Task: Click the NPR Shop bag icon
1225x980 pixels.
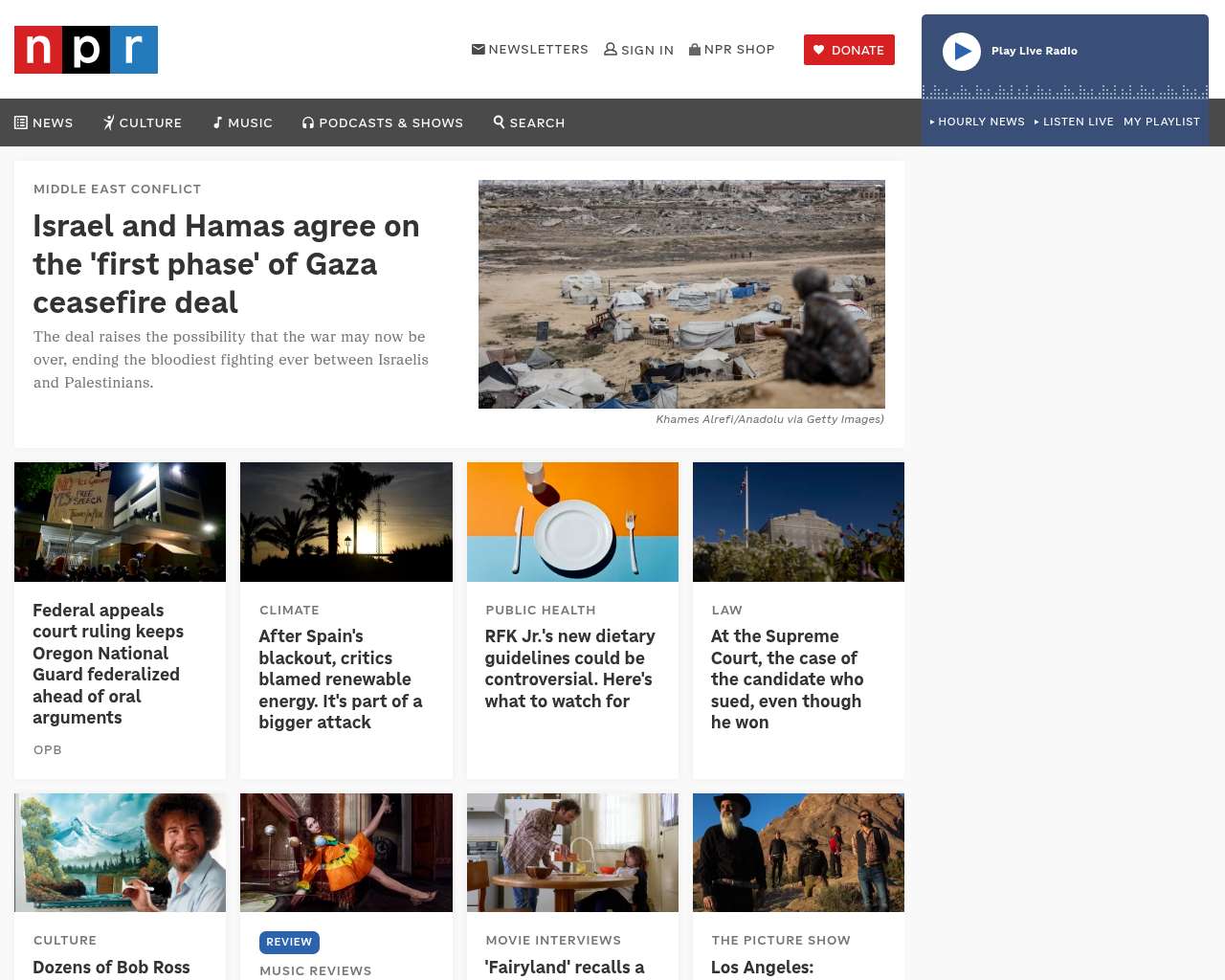Action: point(695,49)
